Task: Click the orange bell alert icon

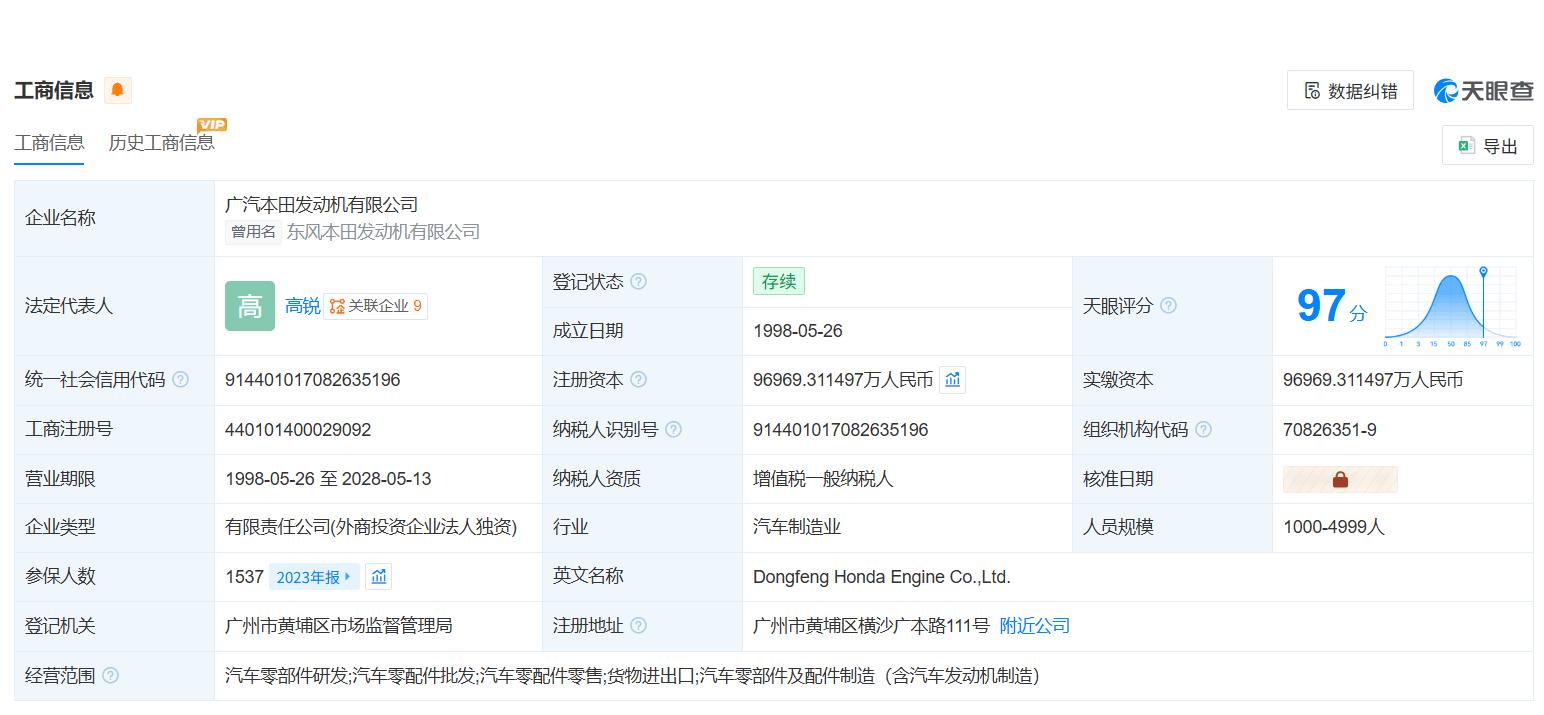Action: [x=117, y=90]
